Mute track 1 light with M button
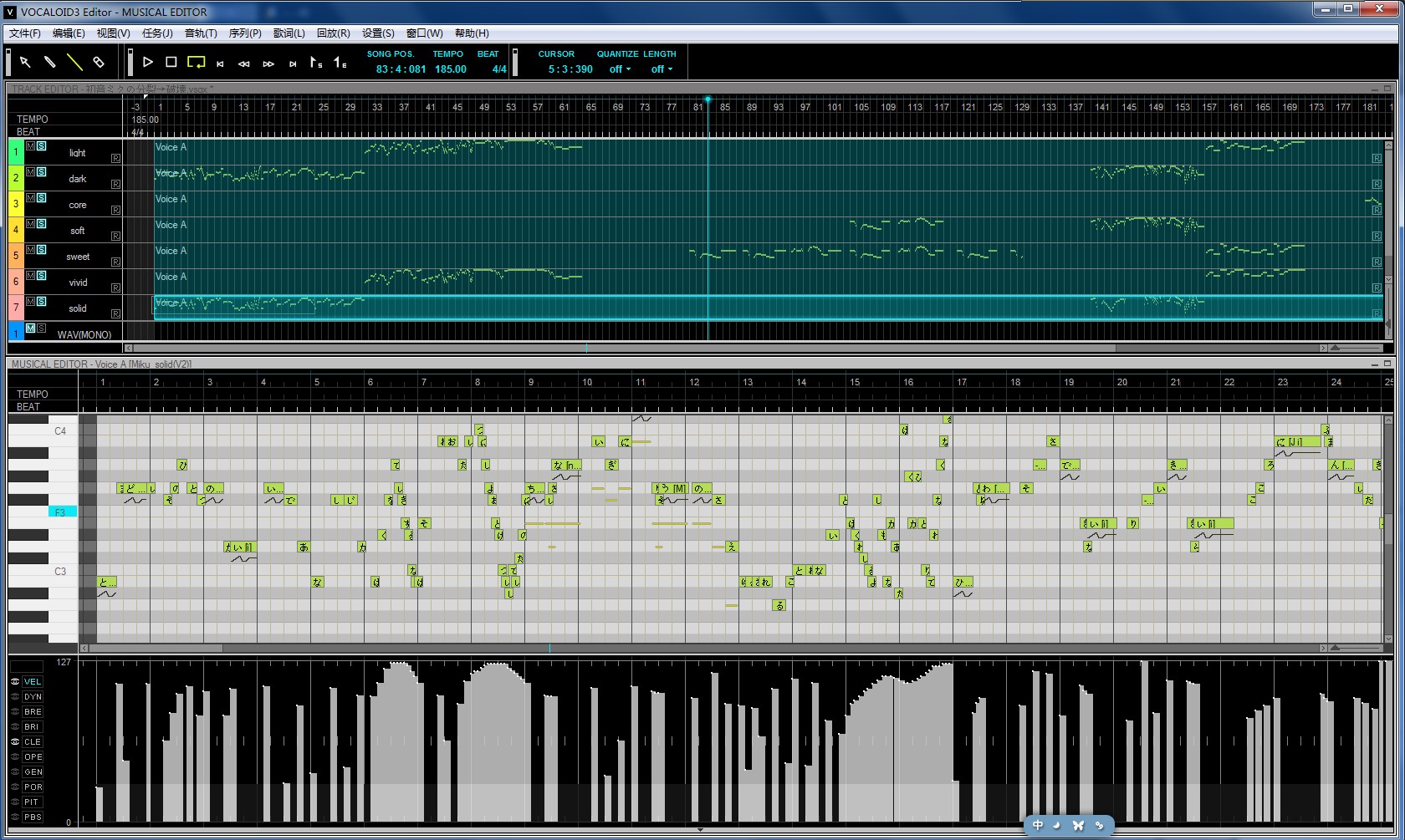 (x=31, y=146)
